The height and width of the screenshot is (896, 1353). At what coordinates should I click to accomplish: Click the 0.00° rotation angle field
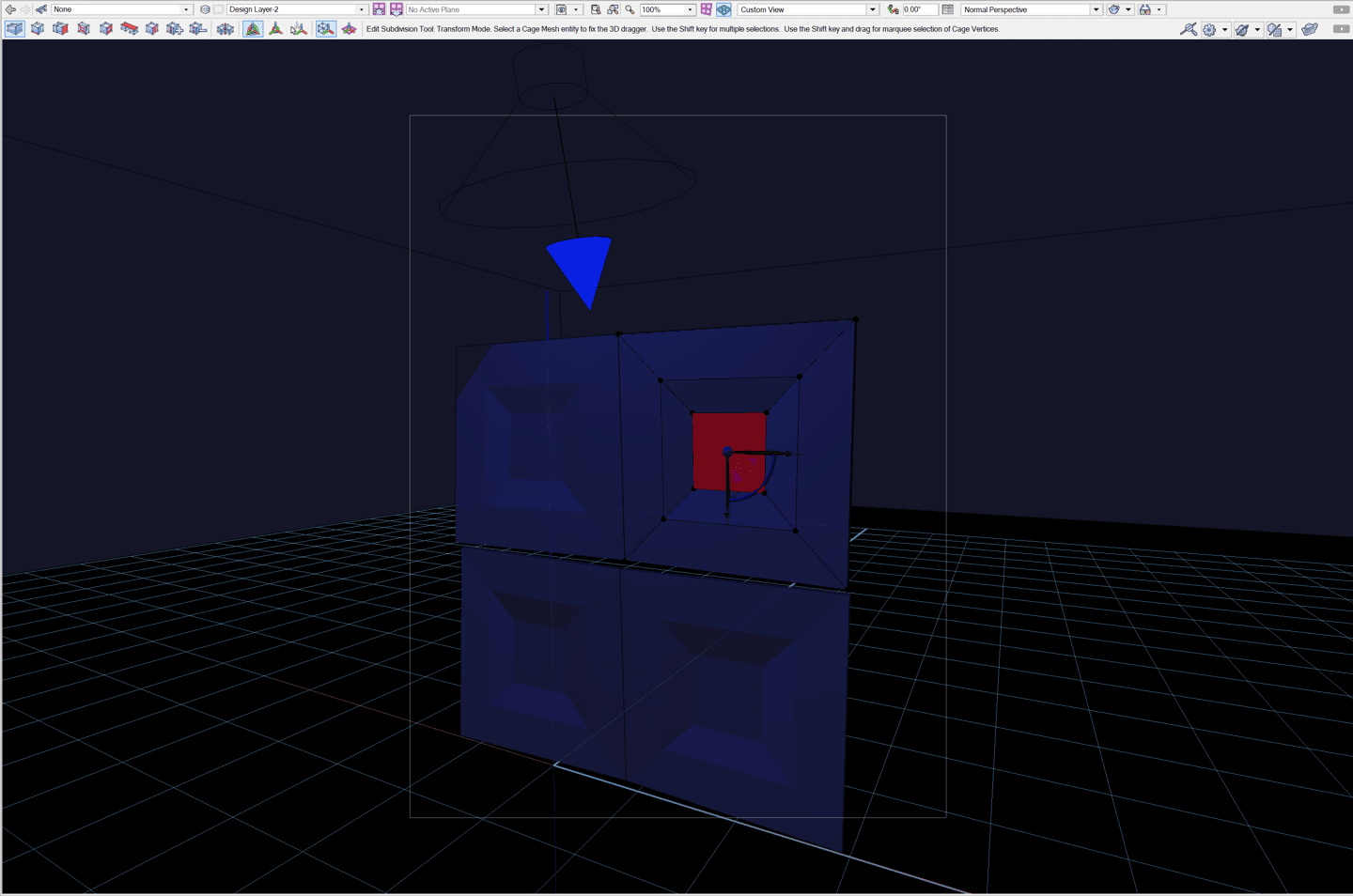[920, 9]
